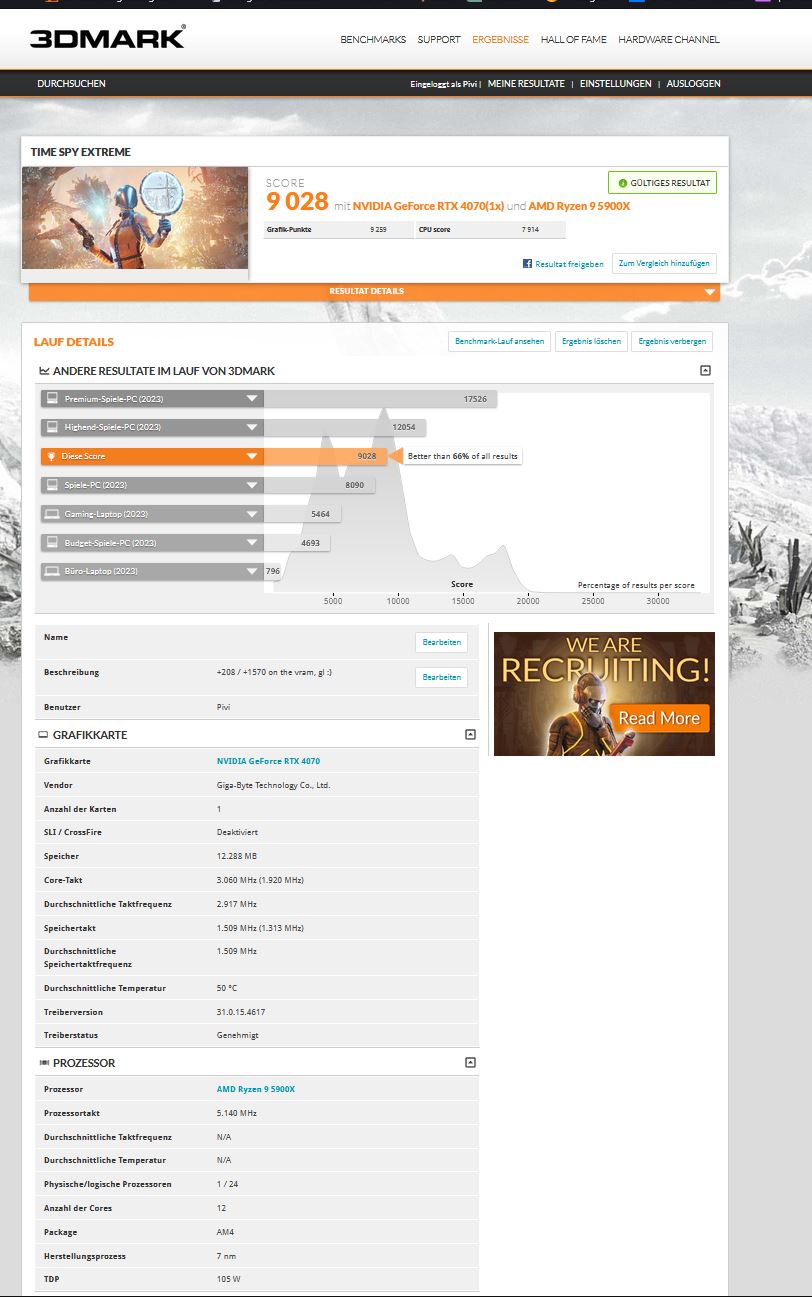Open AMD Ryzen 9 5900X link in Prozessor row
Screen dimensions: 812x1297
tap(256, 1089)
